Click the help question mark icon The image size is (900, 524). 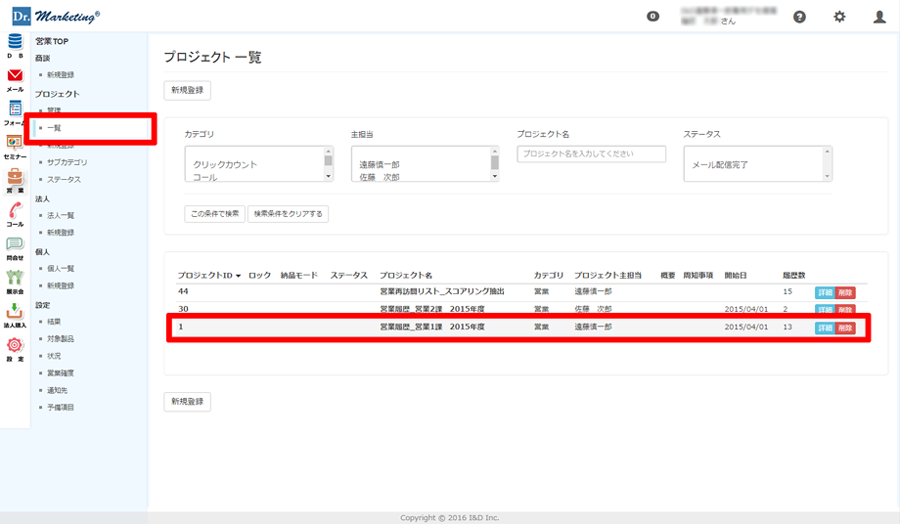pos(799,17)
